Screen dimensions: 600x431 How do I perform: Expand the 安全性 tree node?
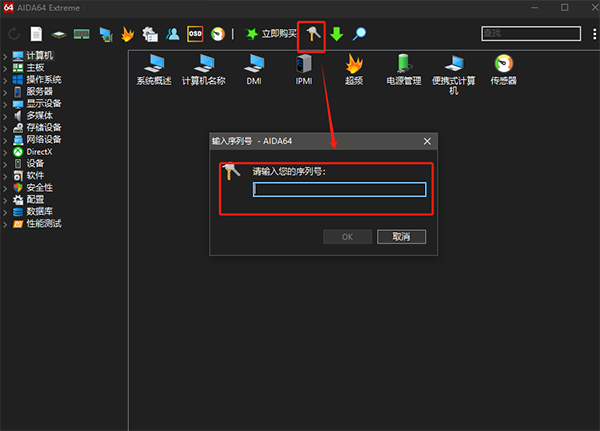[5, 189]
